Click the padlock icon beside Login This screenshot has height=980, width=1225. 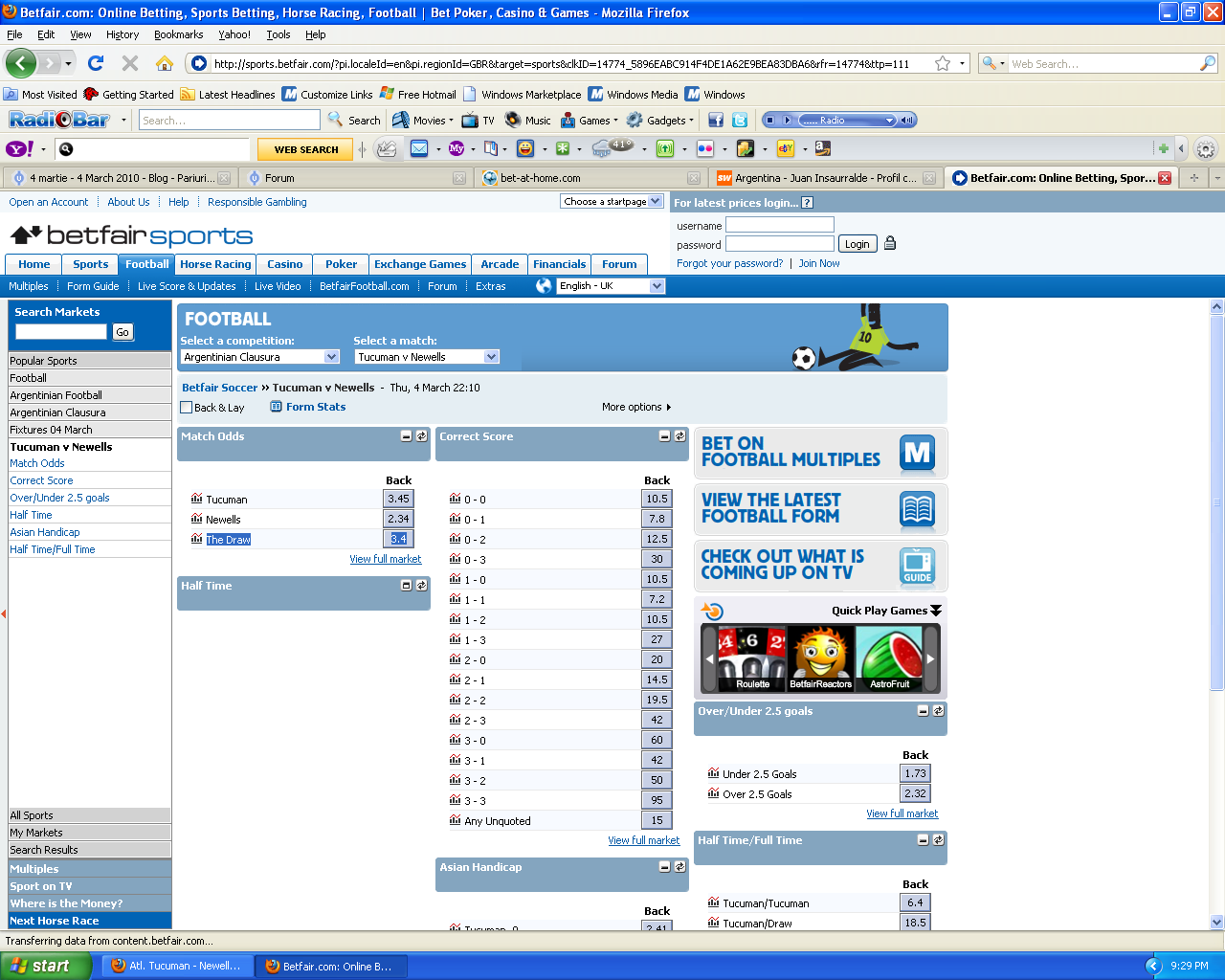(x=889, y=243)
